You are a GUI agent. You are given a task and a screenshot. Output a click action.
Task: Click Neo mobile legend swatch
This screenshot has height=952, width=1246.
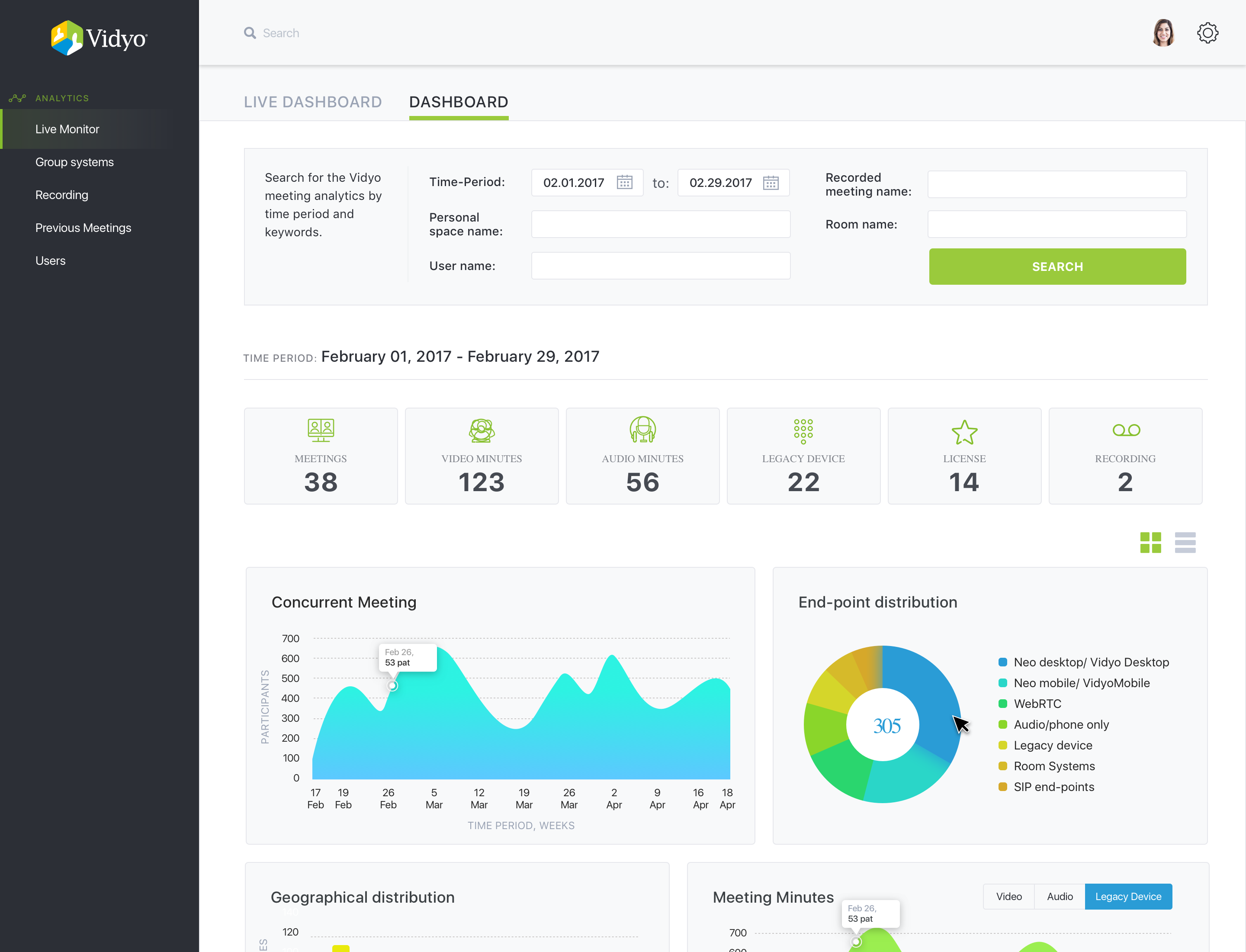1002,683
